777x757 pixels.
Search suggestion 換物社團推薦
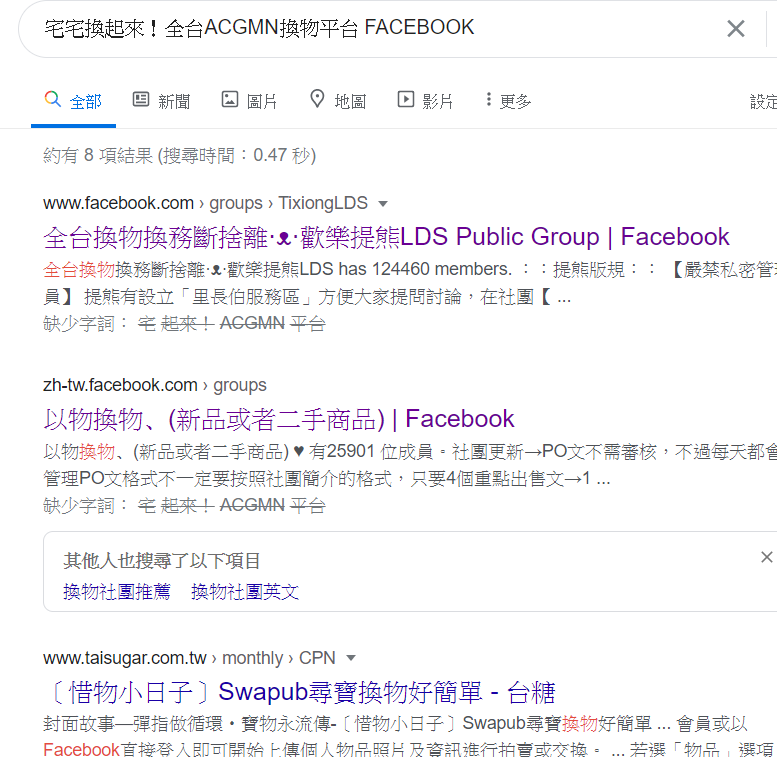(x=116, y=592)
